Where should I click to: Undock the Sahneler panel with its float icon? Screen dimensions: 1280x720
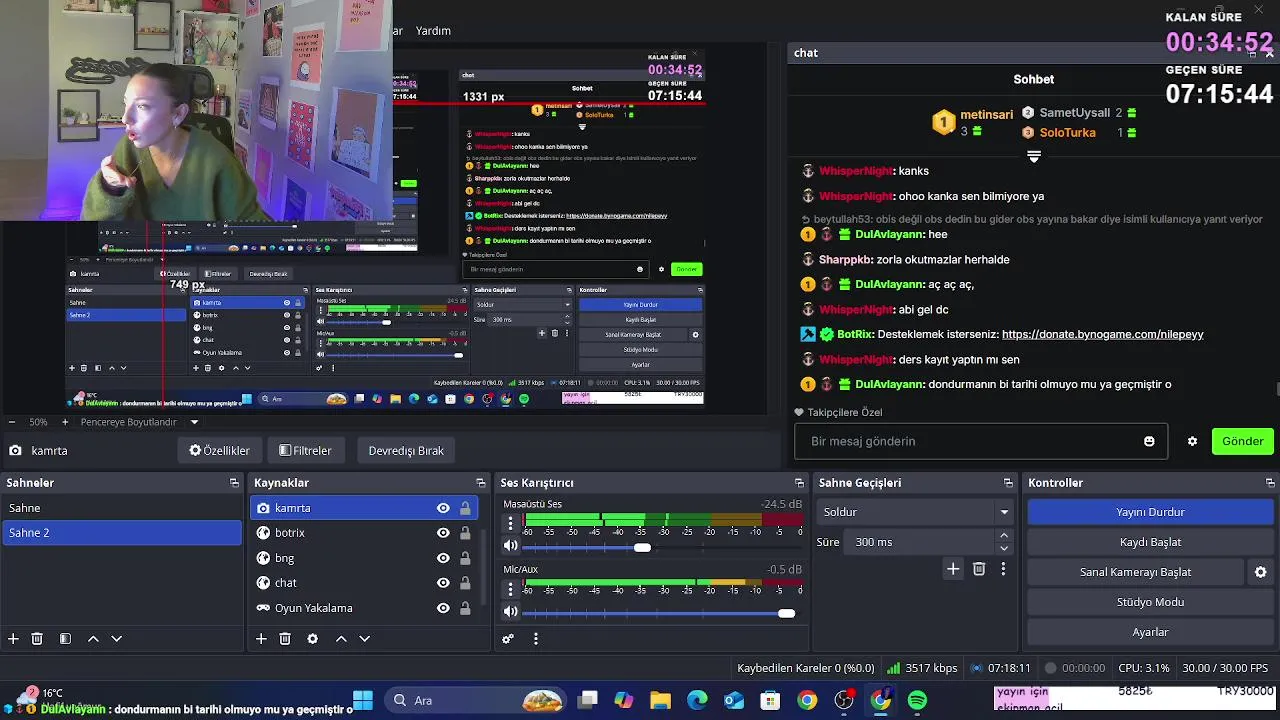point(234,483)
